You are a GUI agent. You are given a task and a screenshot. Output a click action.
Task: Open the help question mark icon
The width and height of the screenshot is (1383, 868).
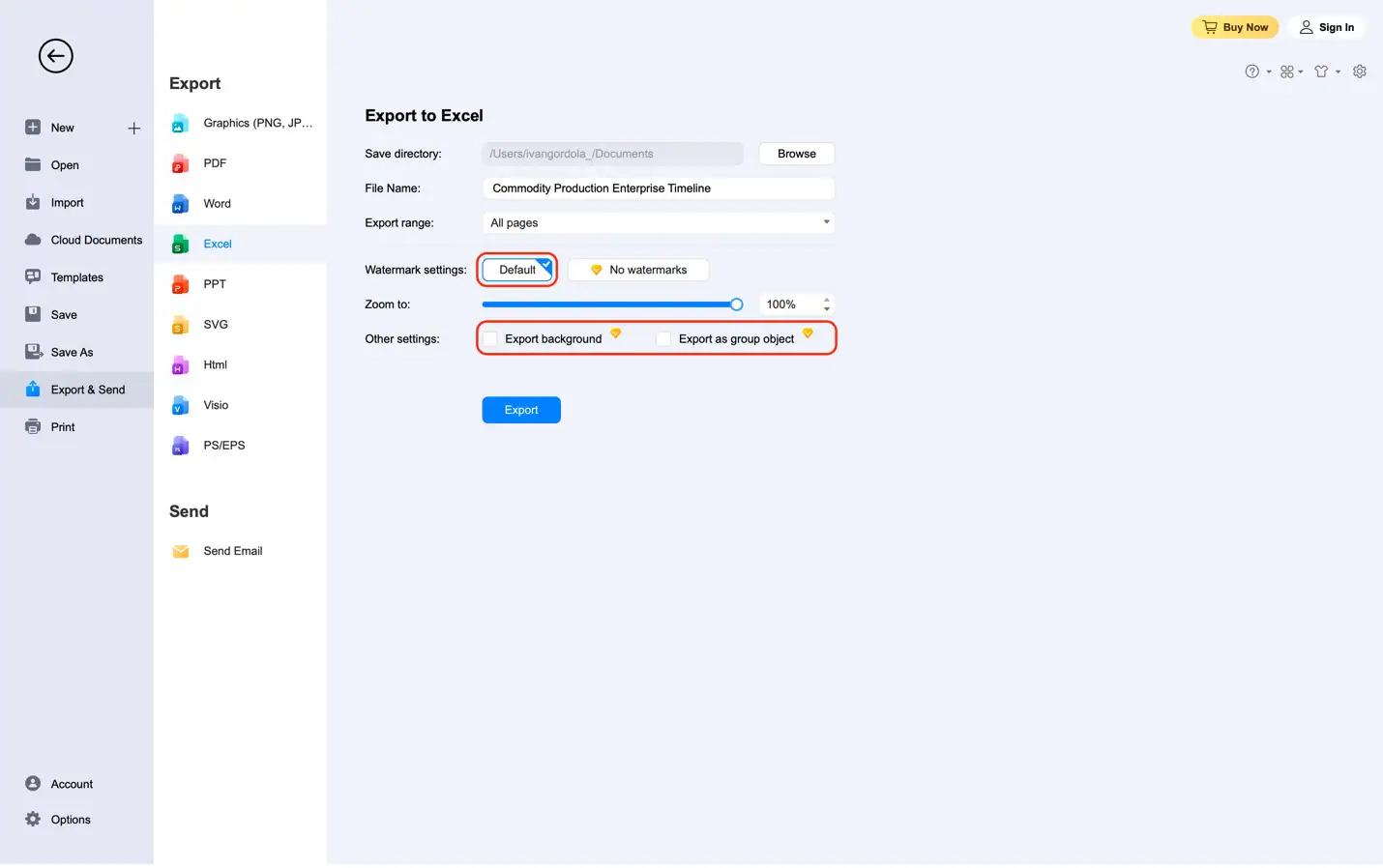tap(1252, 72)
